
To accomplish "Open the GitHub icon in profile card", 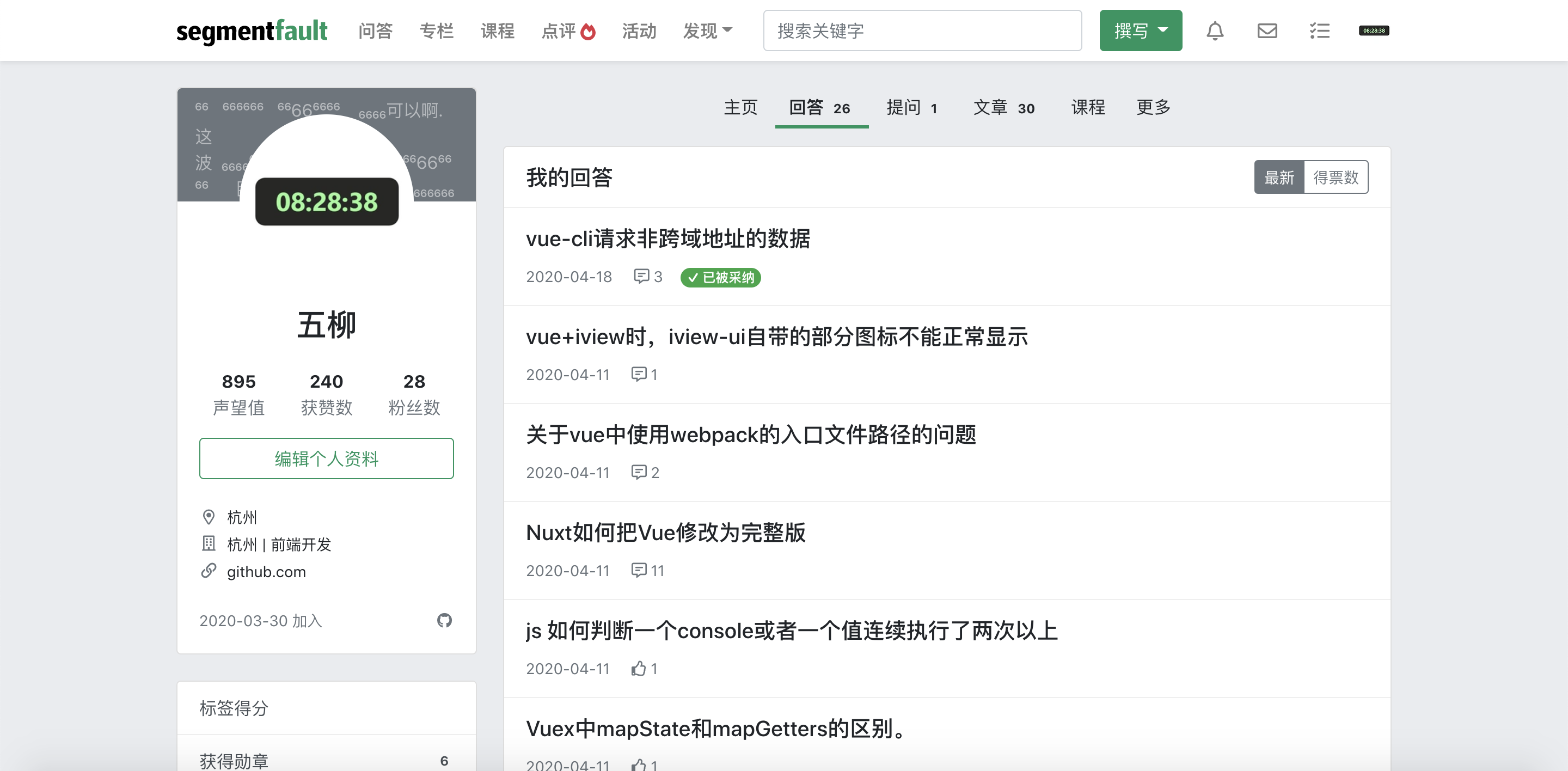I will point(444,620).
